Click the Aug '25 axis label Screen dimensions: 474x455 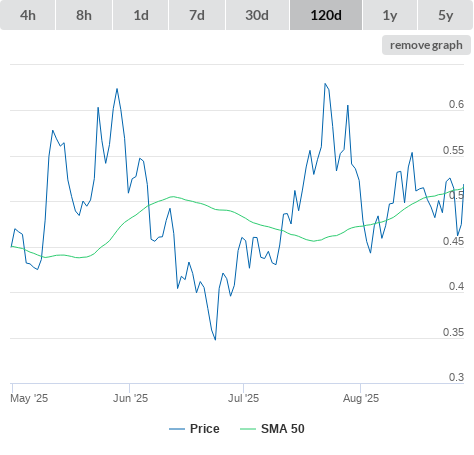pyautogui.click(x=361, y=398)
